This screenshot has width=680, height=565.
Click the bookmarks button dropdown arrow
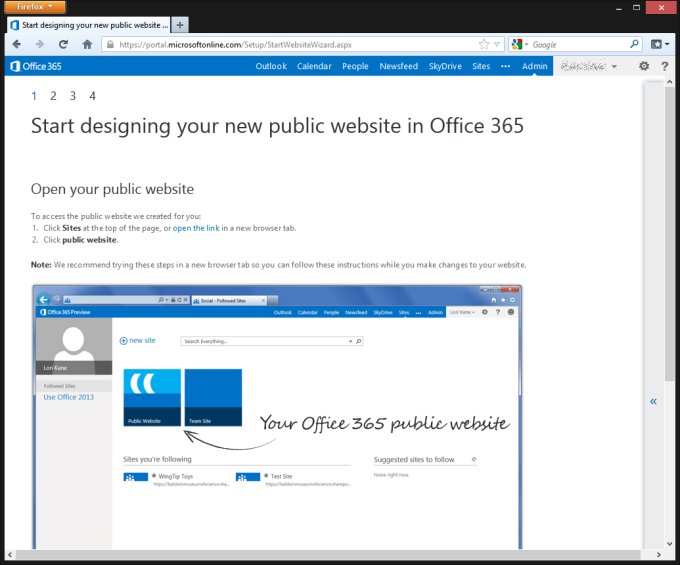667,44
